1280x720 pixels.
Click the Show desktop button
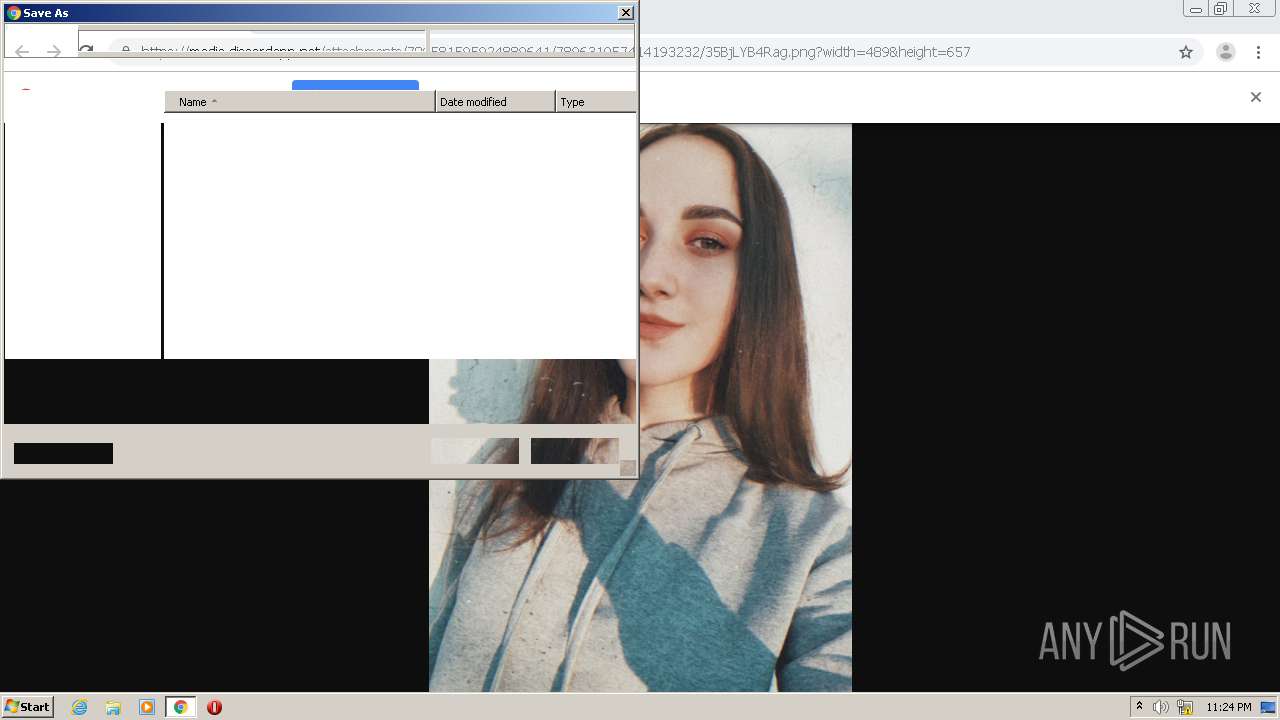click(1269, 707)
